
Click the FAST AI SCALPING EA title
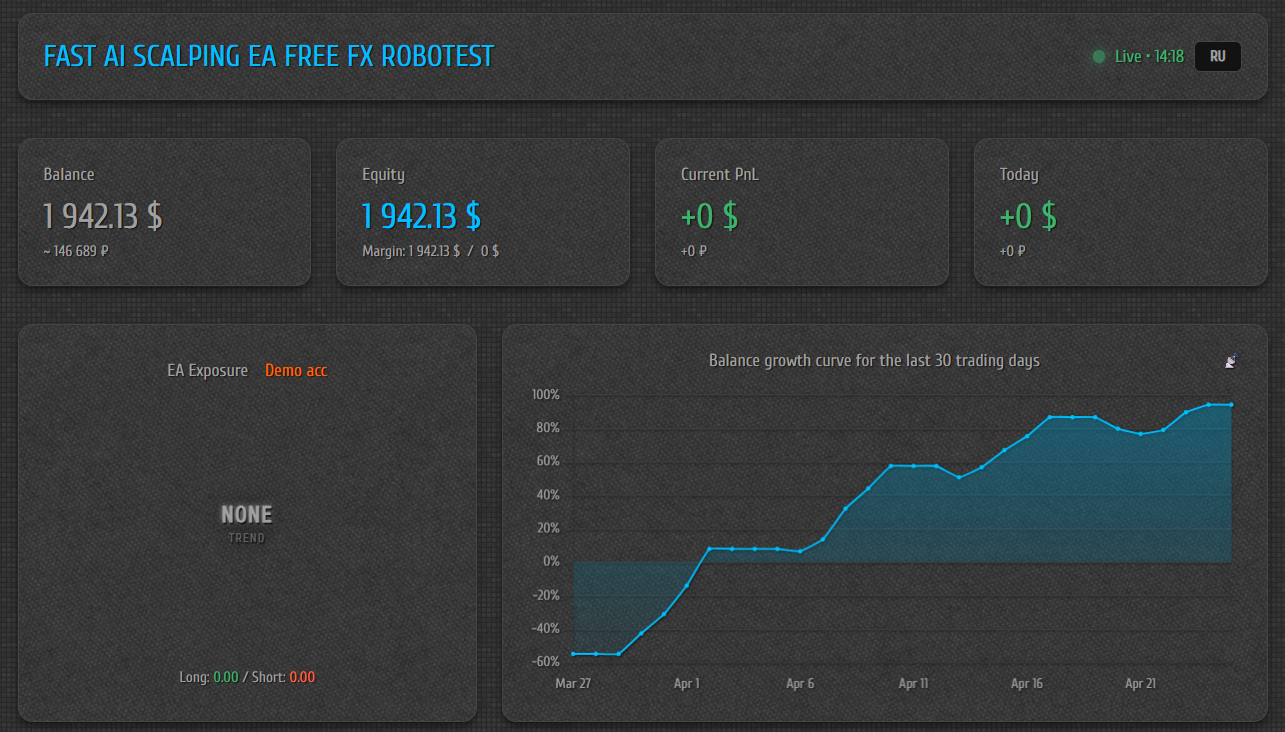tap(269, 56)
